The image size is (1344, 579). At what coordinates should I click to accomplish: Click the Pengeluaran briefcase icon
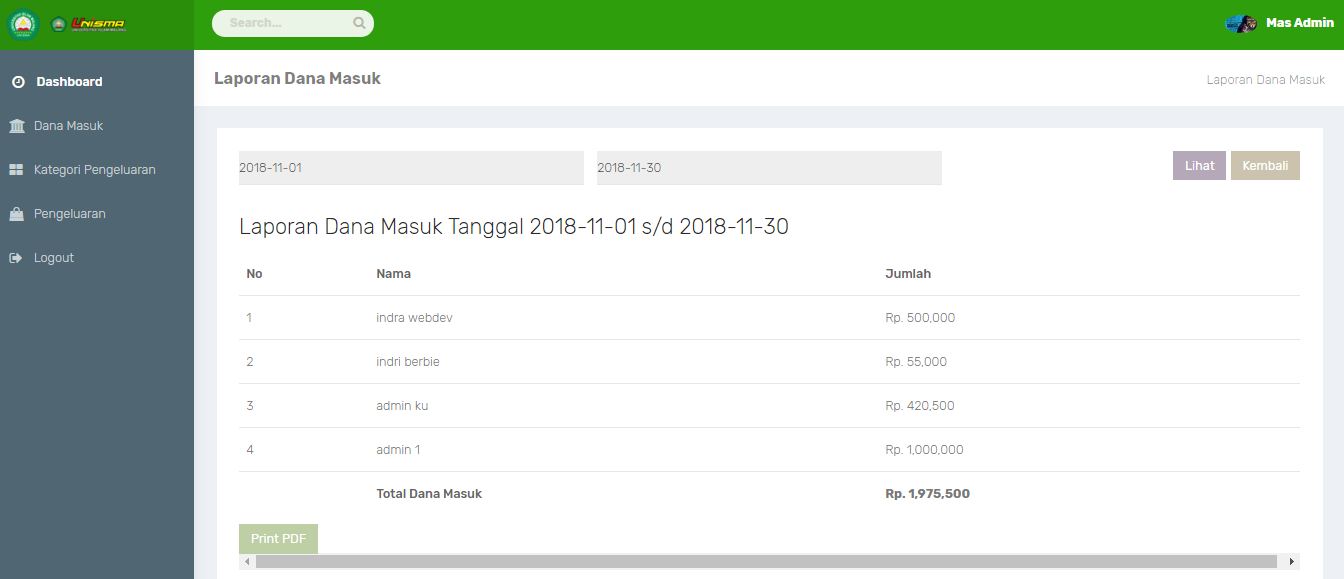(x=16, y=213)
